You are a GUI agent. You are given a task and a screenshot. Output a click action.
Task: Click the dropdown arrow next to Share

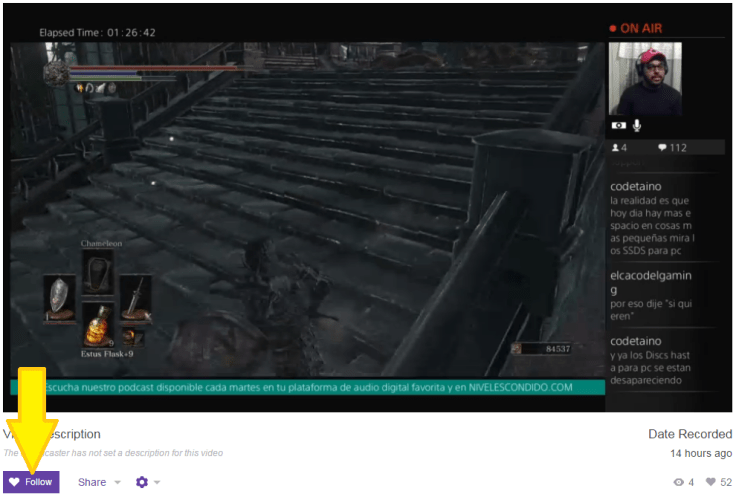[x=117, y=483]
